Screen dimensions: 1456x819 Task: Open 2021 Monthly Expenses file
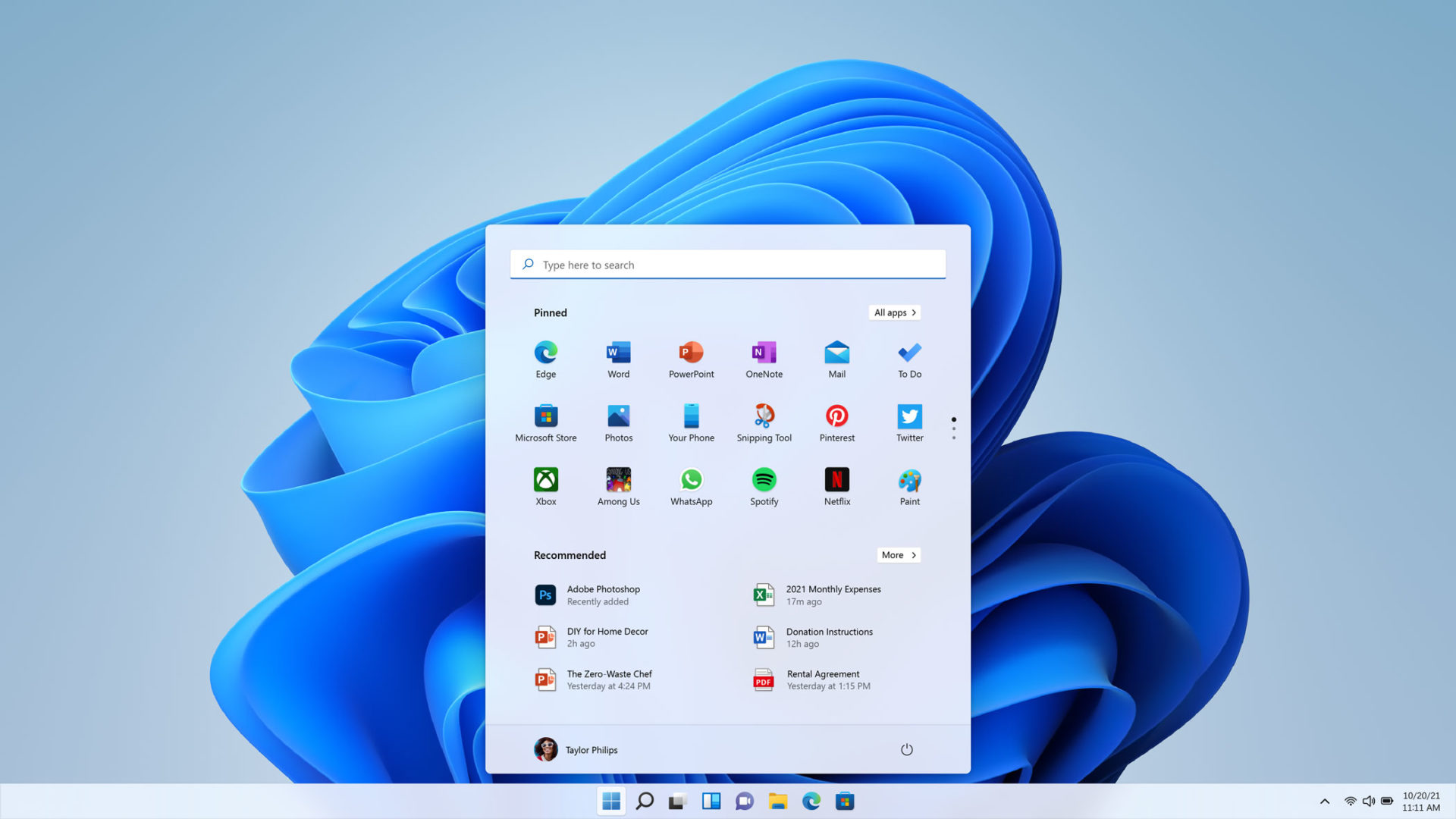pyautogui.click(x=833, y=594)
